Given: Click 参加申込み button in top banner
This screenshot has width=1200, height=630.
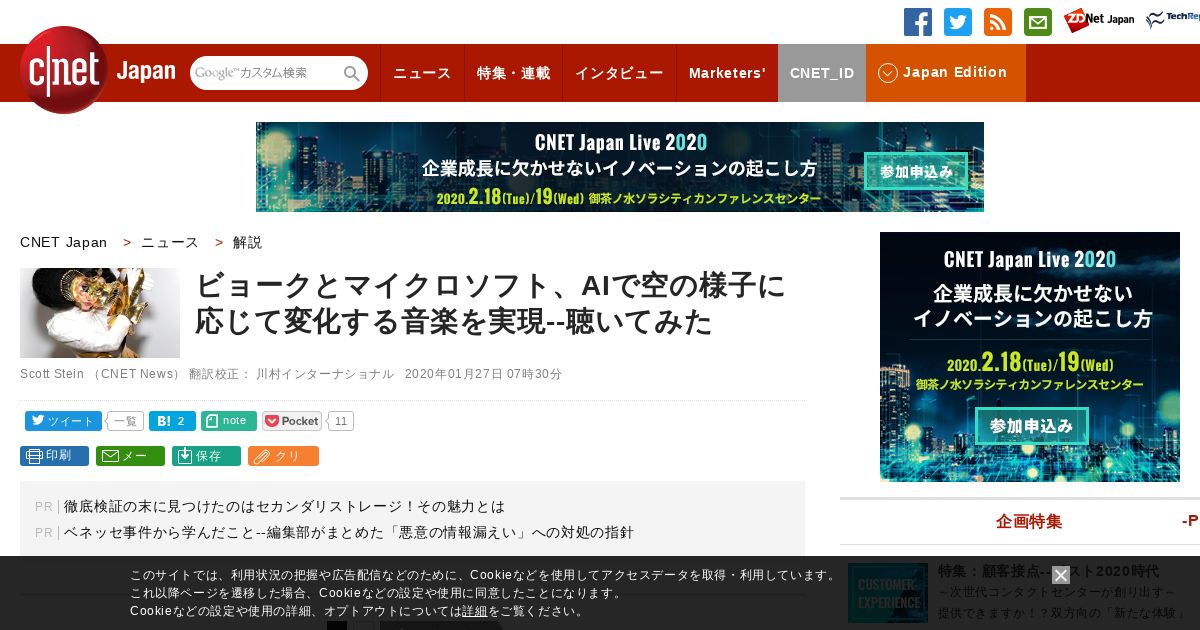Looking at the screenshot, I should pyautogui.click(x=916, y=172).
